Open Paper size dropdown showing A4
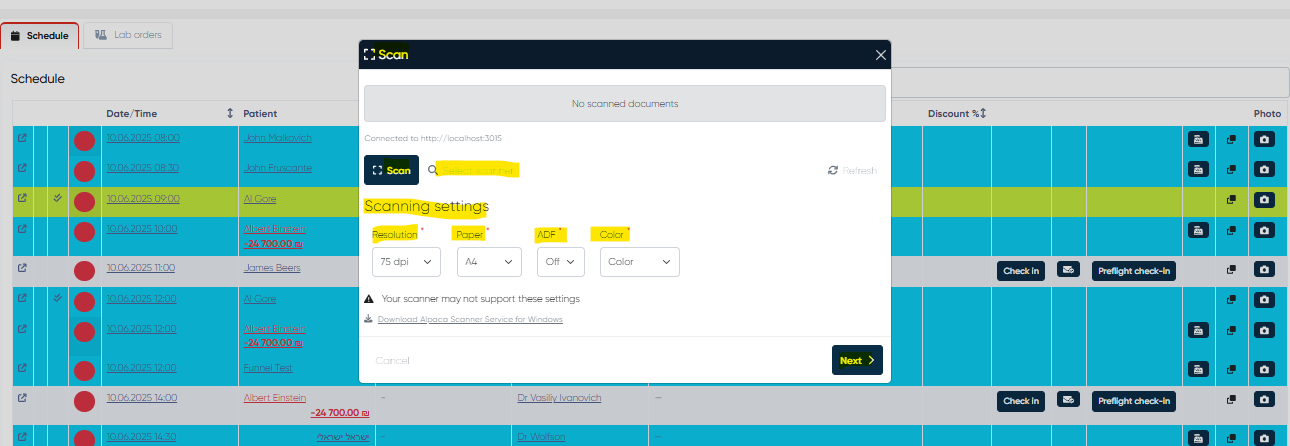This screenshot has height=446, width=1290. pos(489,262)
